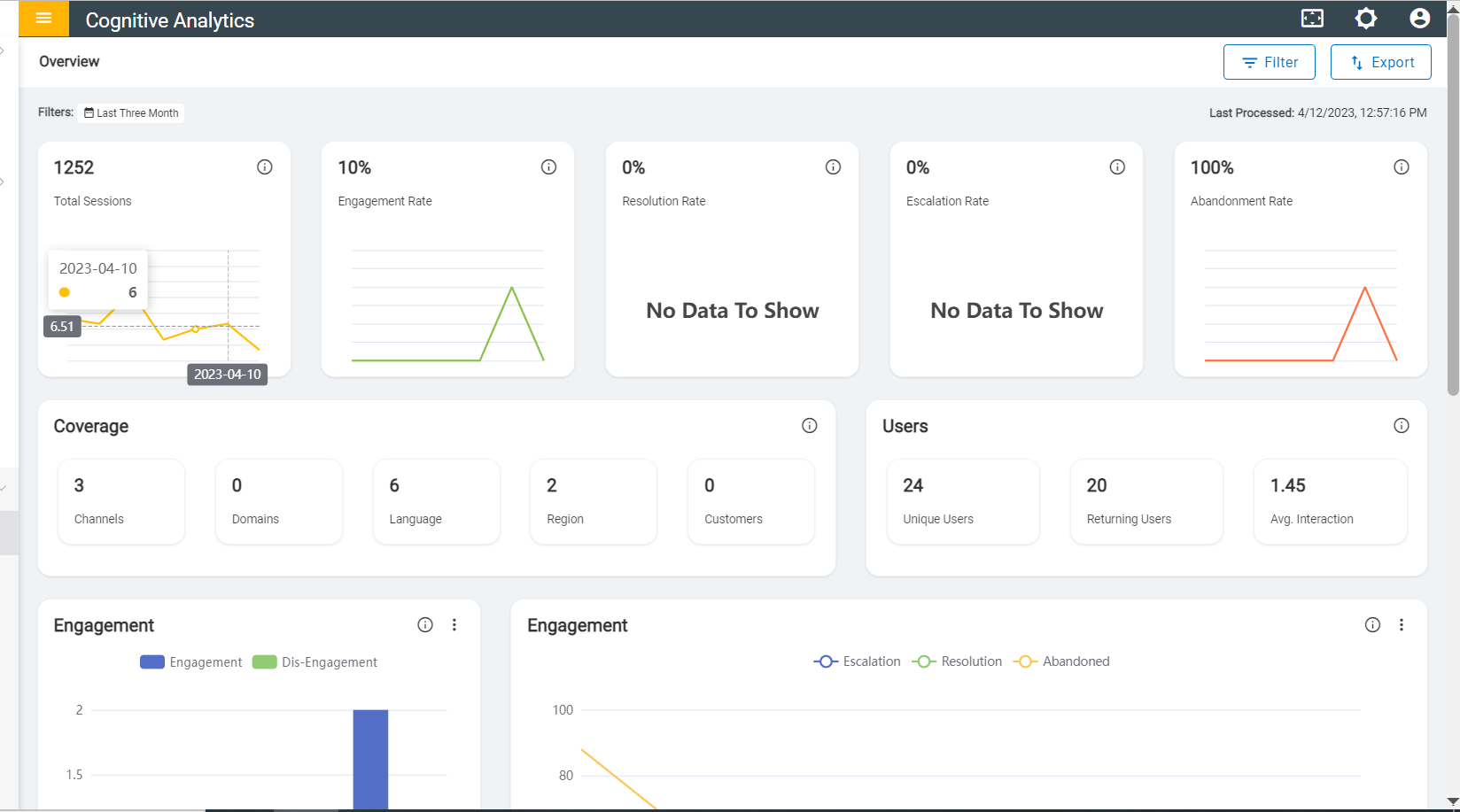Hide Escalation line in chart legend
The image size is (1460, 812).
[x=858, y=661]
